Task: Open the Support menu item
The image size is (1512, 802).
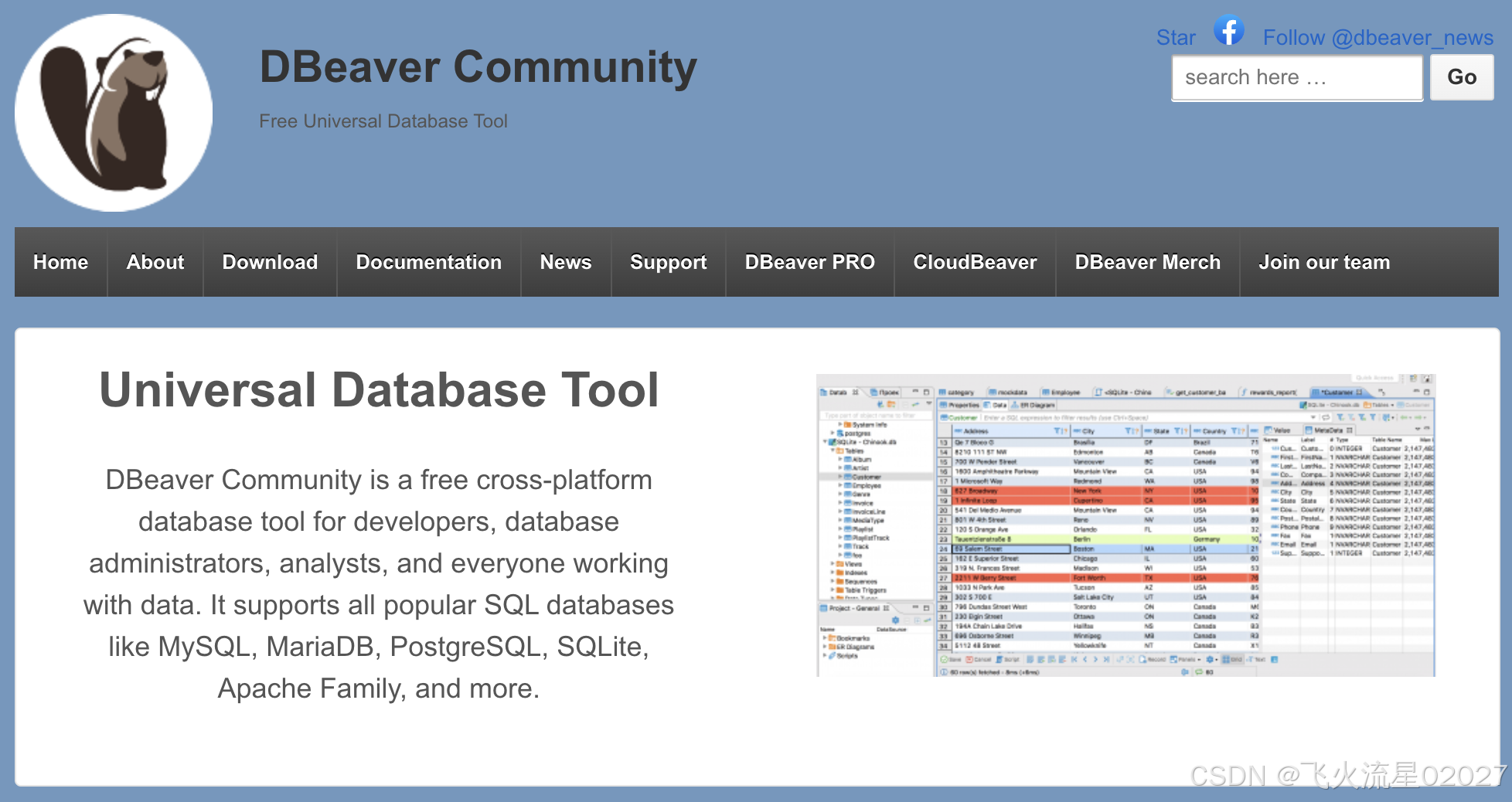Action: (x=669, y=262)
